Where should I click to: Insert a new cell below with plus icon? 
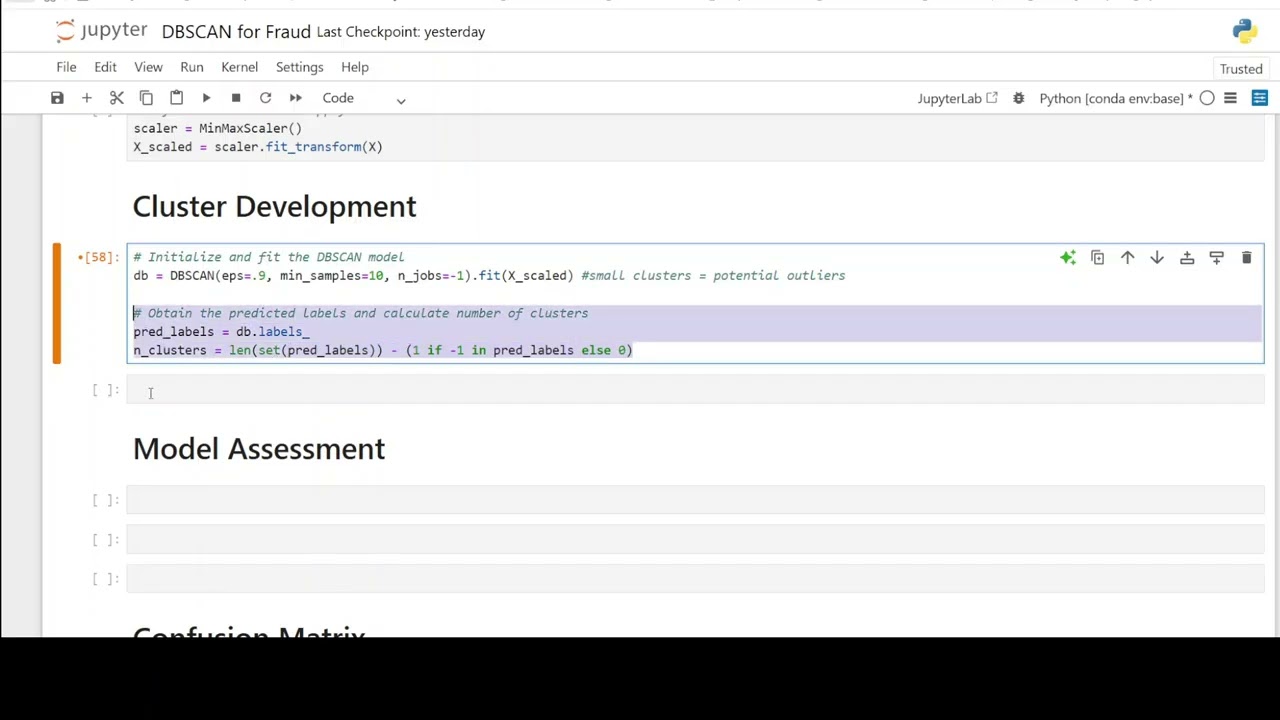point(87,98)
